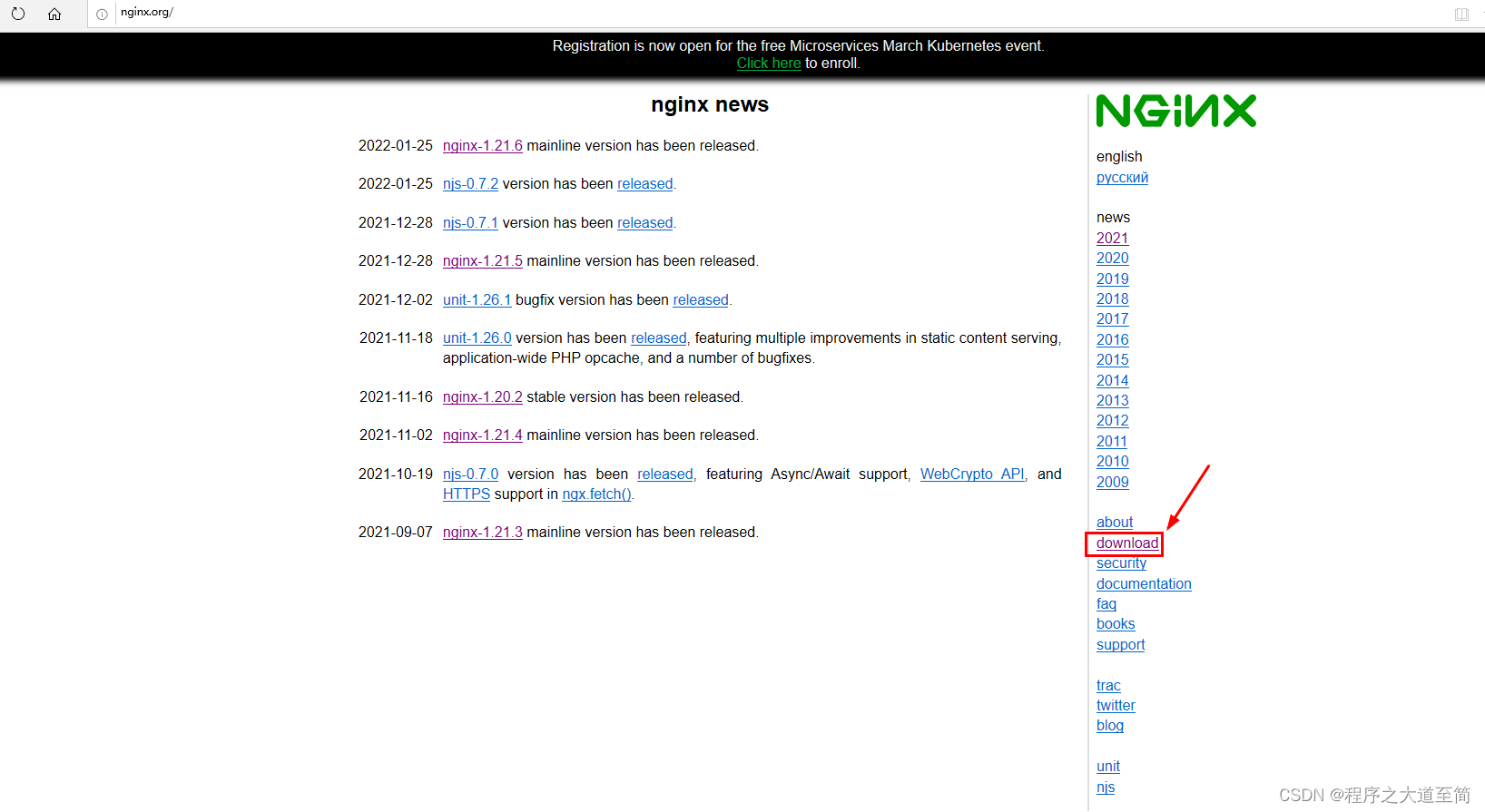Go to the about page
The width and height of the screenshot is (1485, 812).
[x=1115, y=523]
